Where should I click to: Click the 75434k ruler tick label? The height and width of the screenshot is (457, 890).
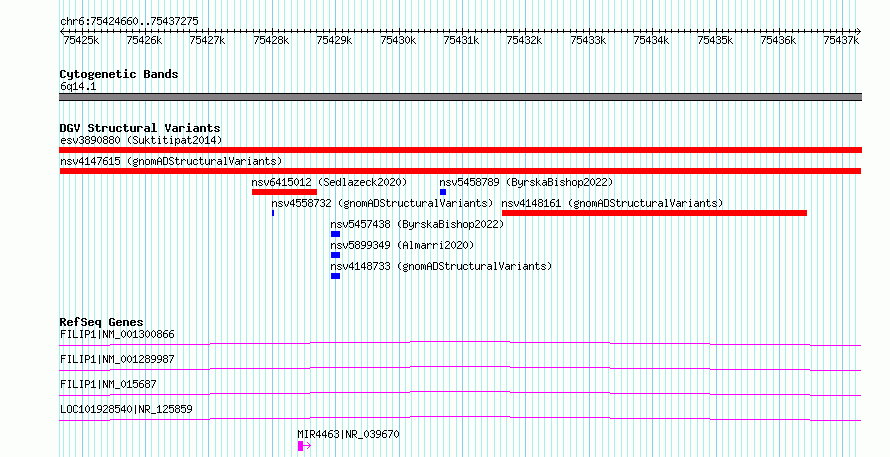(x=652, y=40)
